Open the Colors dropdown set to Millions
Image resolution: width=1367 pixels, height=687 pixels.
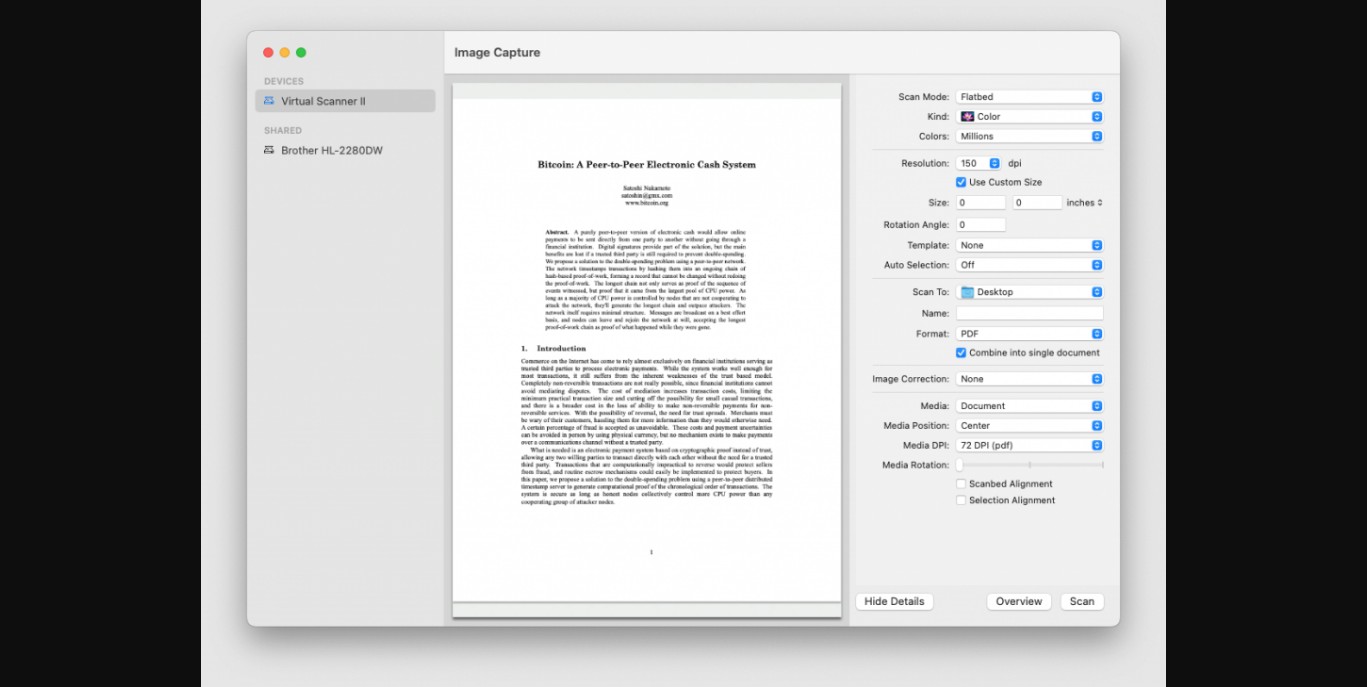1029,136
